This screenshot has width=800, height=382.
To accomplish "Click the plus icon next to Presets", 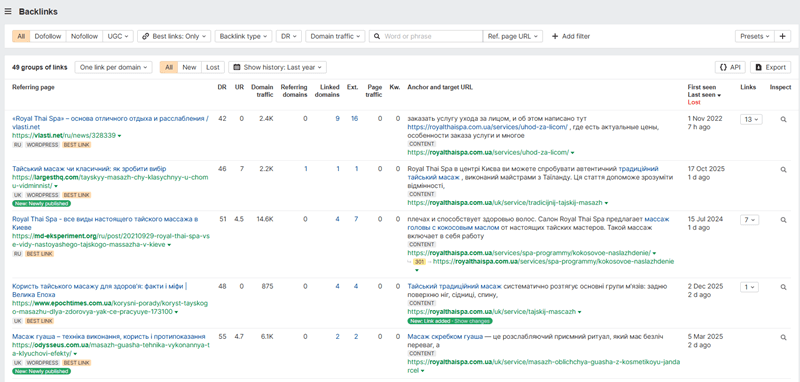I will (782, 36).
